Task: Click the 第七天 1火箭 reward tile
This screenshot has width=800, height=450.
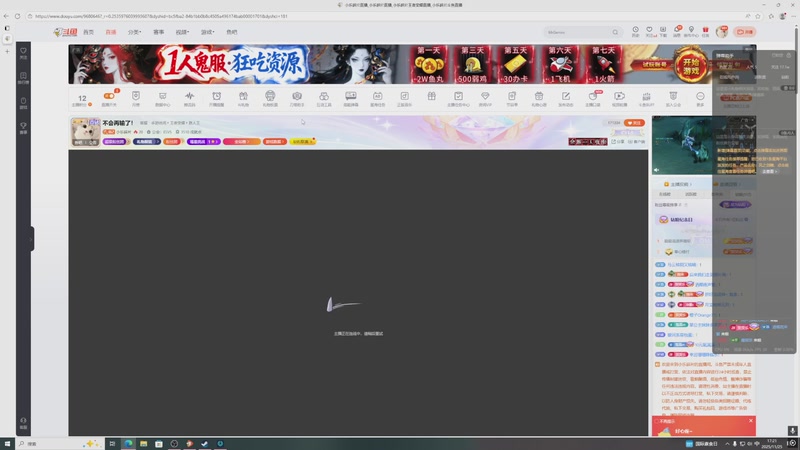Action: pyautogui.click(x=604, y=64)
